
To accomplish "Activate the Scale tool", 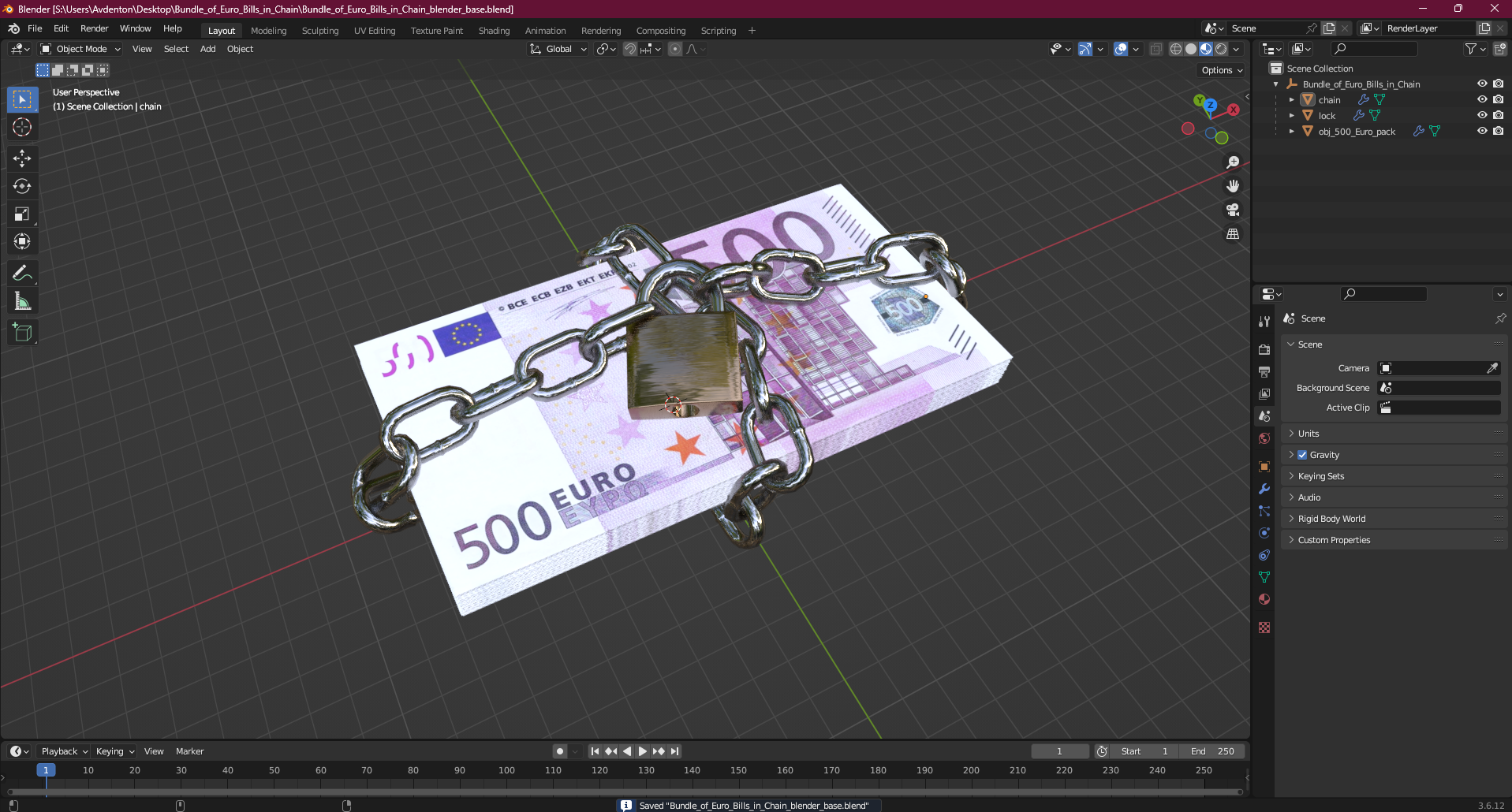I will 22,214.
